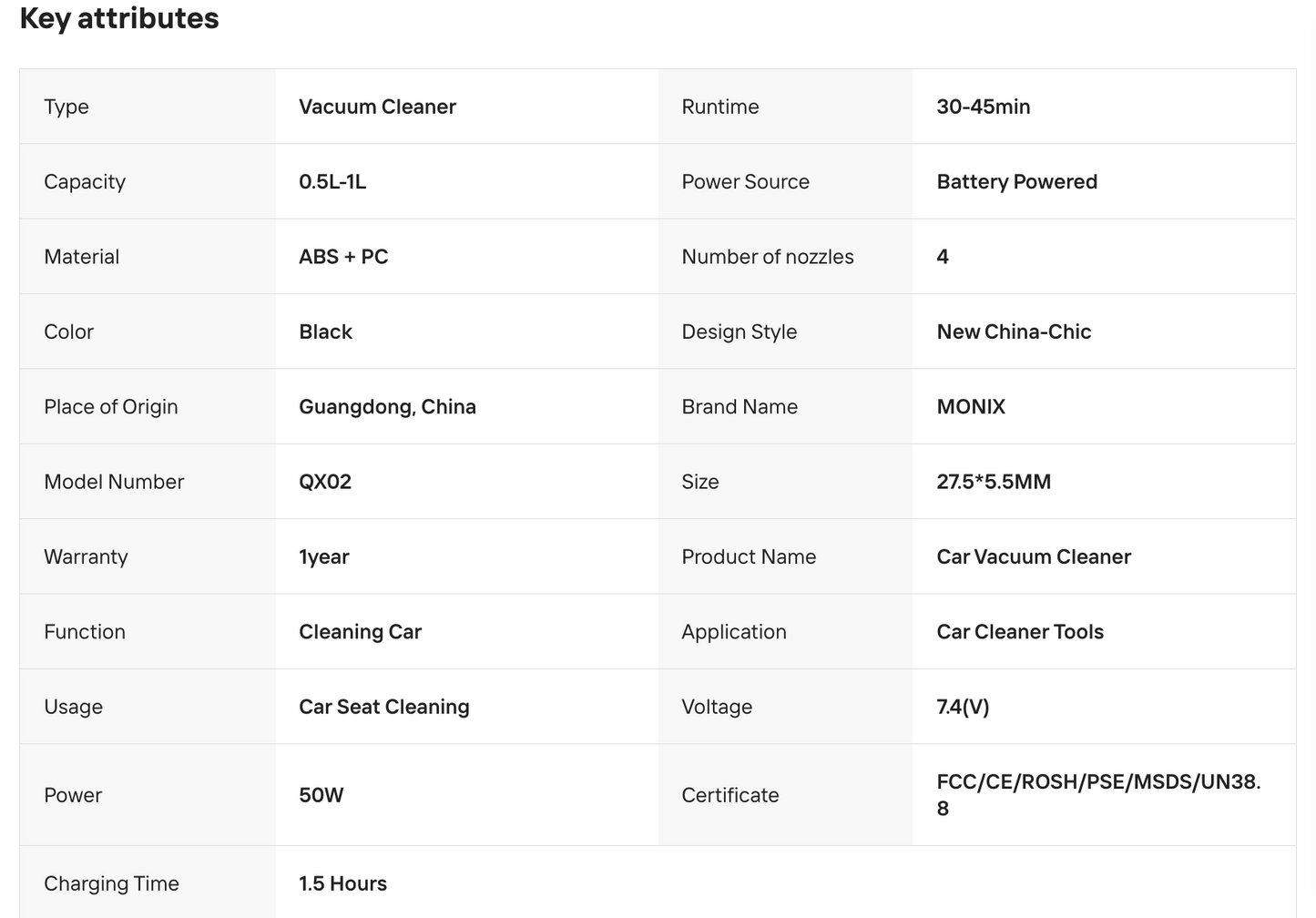Click the 27.5*5.5MM size value
This screenshot has width=1316, height=918.
pyautogui.click(x=994, y=482)
